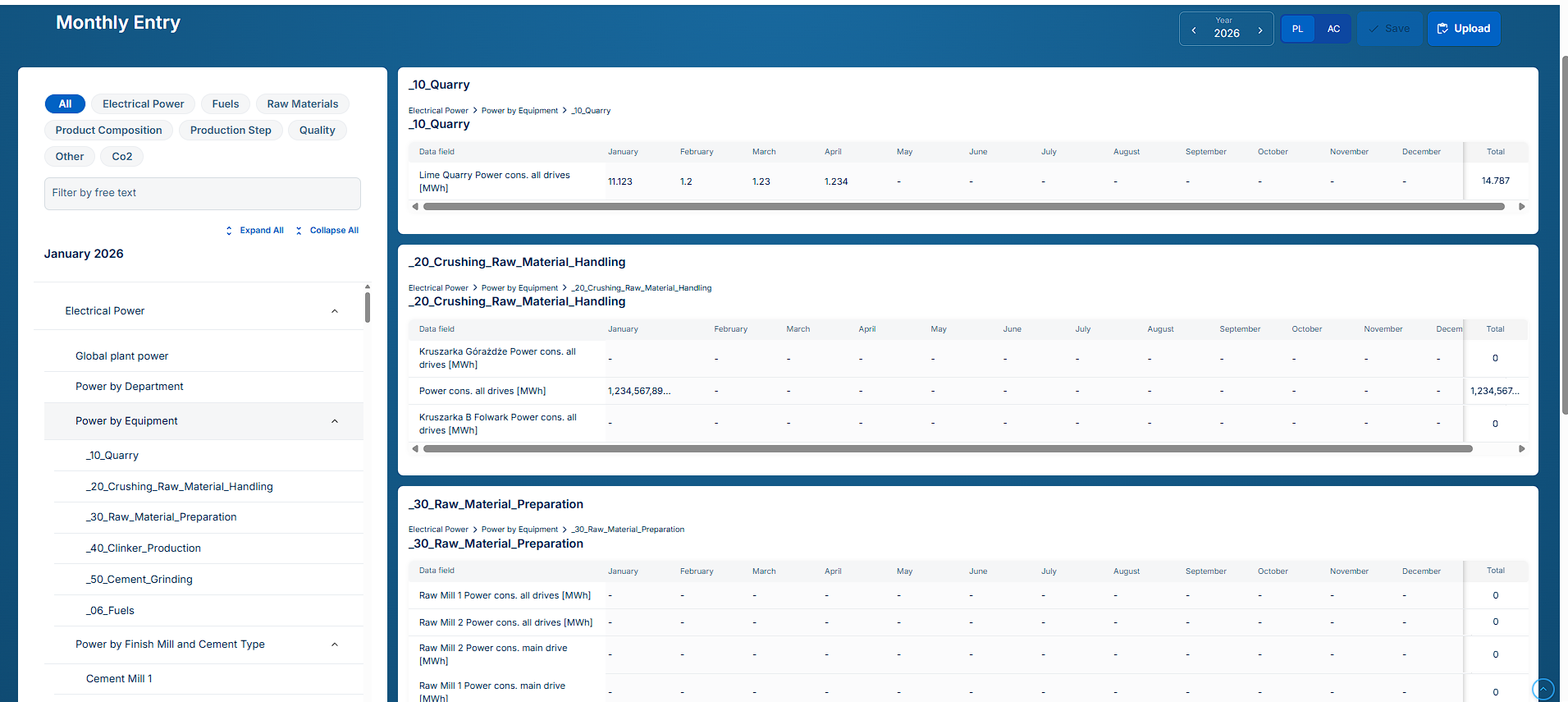1568x702 pixels.
Task: Filter by the Raw Materials category
Action: pos(303,104)
